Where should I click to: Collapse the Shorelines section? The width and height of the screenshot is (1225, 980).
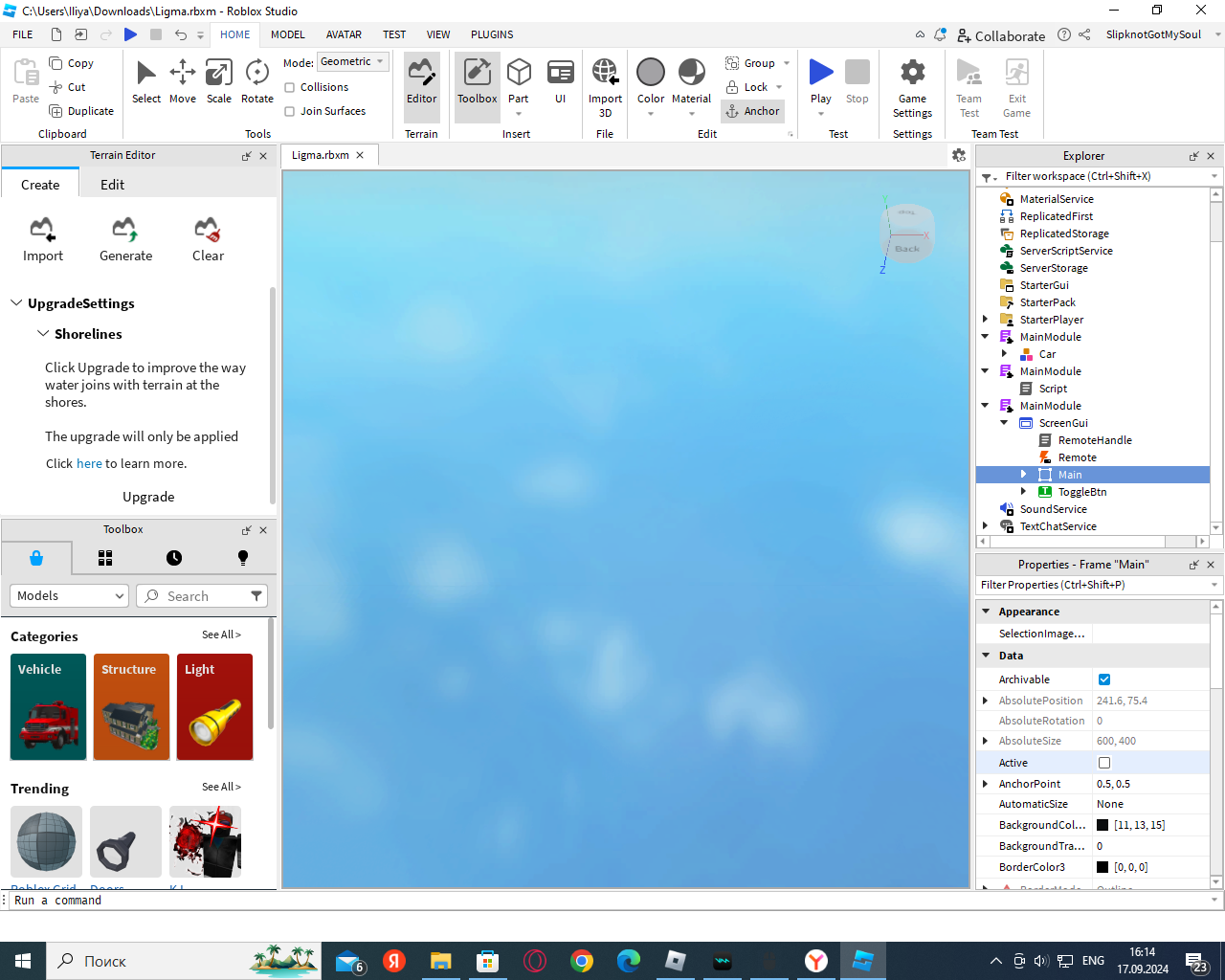pyautogui.click(x=43, y=334)
